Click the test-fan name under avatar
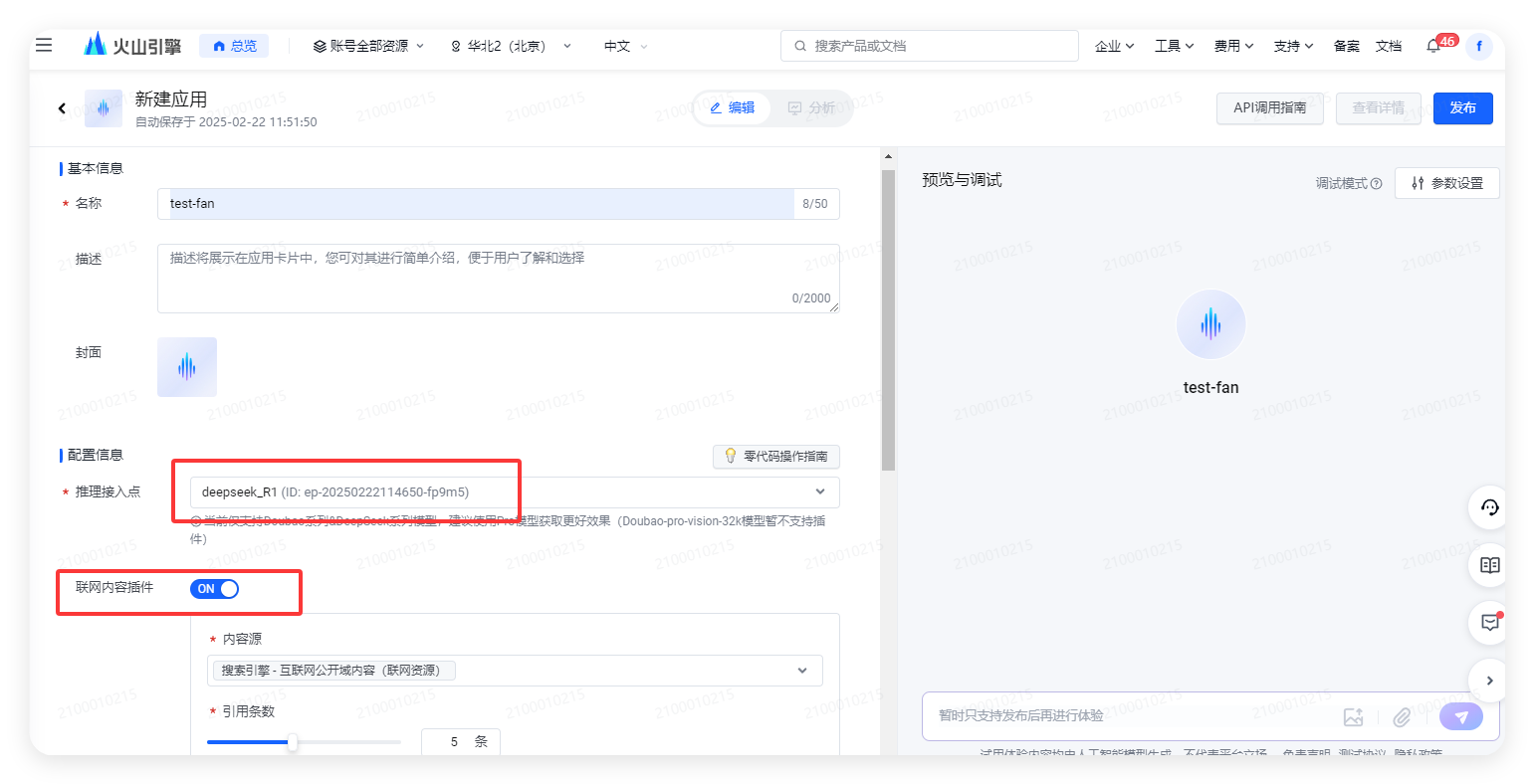 (x=1210, y=388)
